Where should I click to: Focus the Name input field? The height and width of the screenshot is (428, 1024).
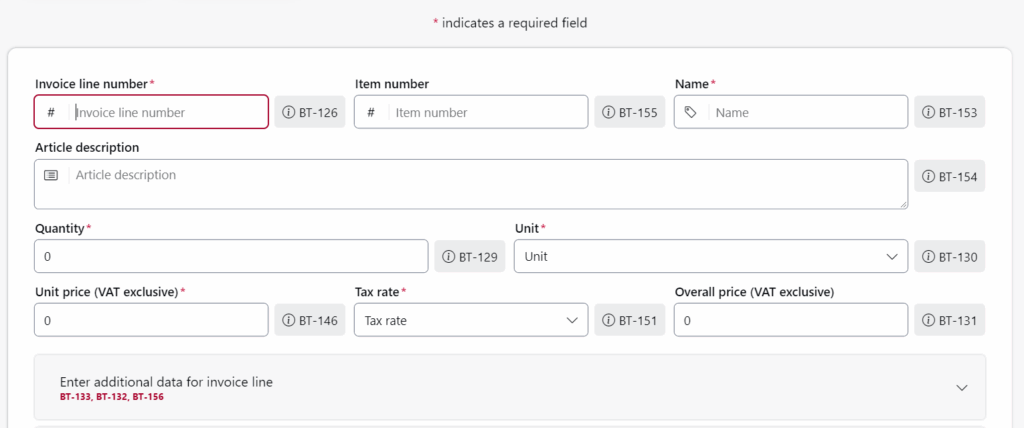click(791, 112)
